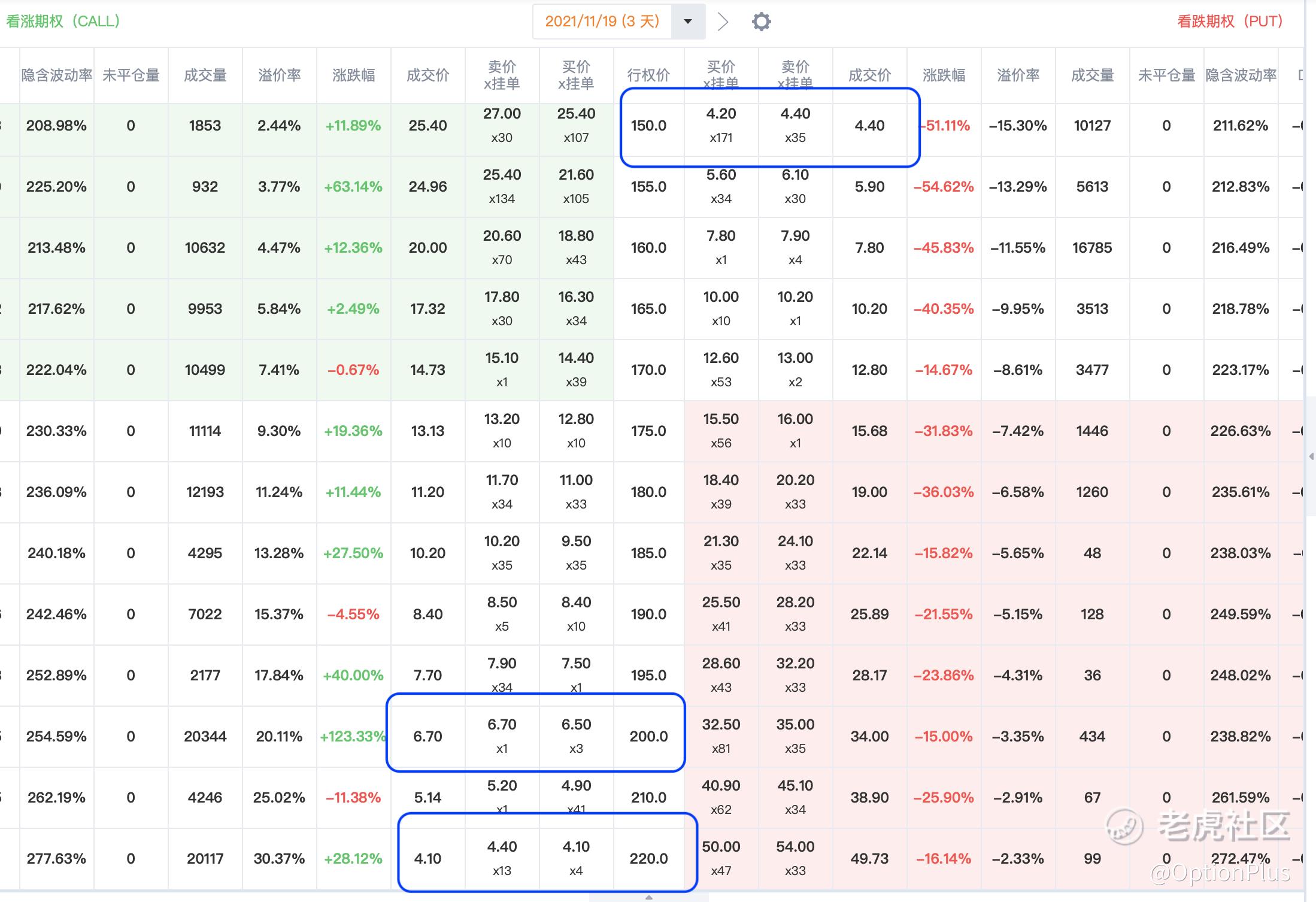The width and height of the screenshot is (1316, 902).
Task: Click call last price 25.40
Action: [427, 125]
